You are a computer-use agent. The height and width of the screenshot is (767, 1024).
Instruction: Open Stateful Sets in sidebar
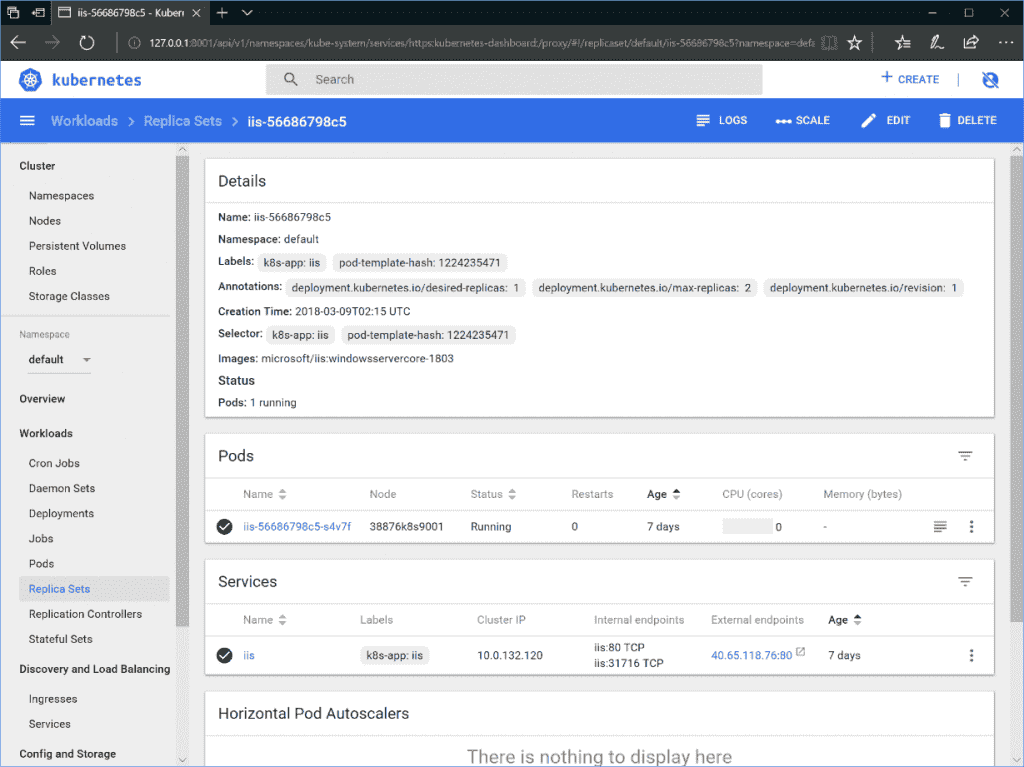[61, 639]
